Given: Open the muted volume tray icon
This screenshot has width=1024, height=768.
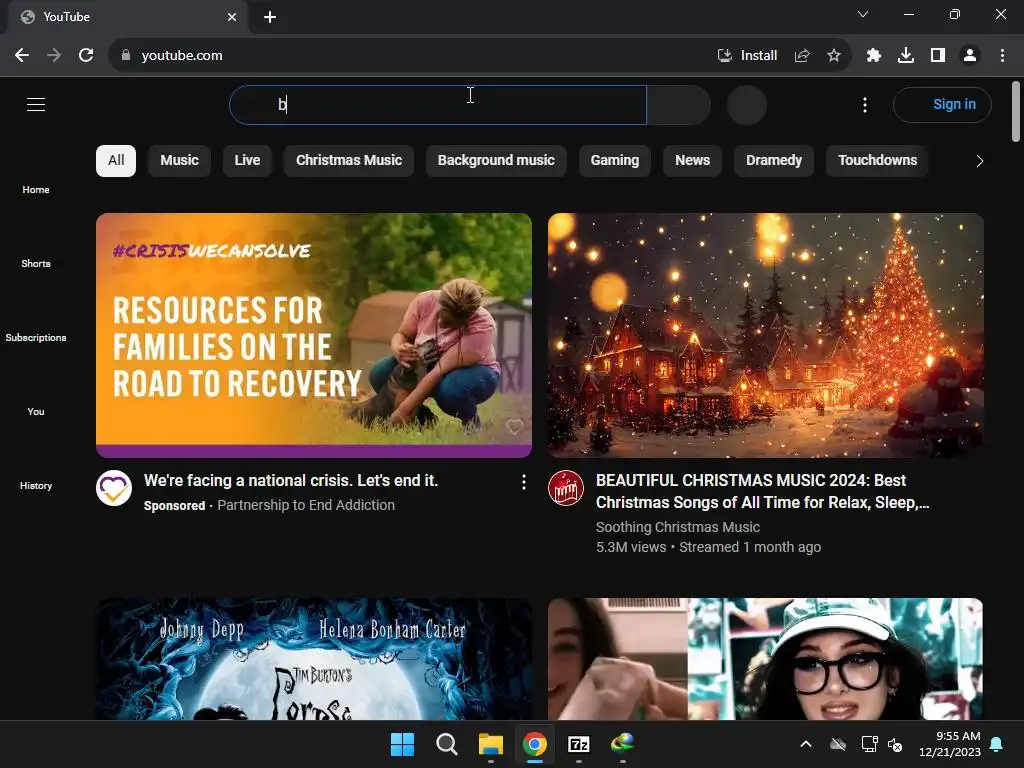Looking at the screenshot, I should click(895, 744).
